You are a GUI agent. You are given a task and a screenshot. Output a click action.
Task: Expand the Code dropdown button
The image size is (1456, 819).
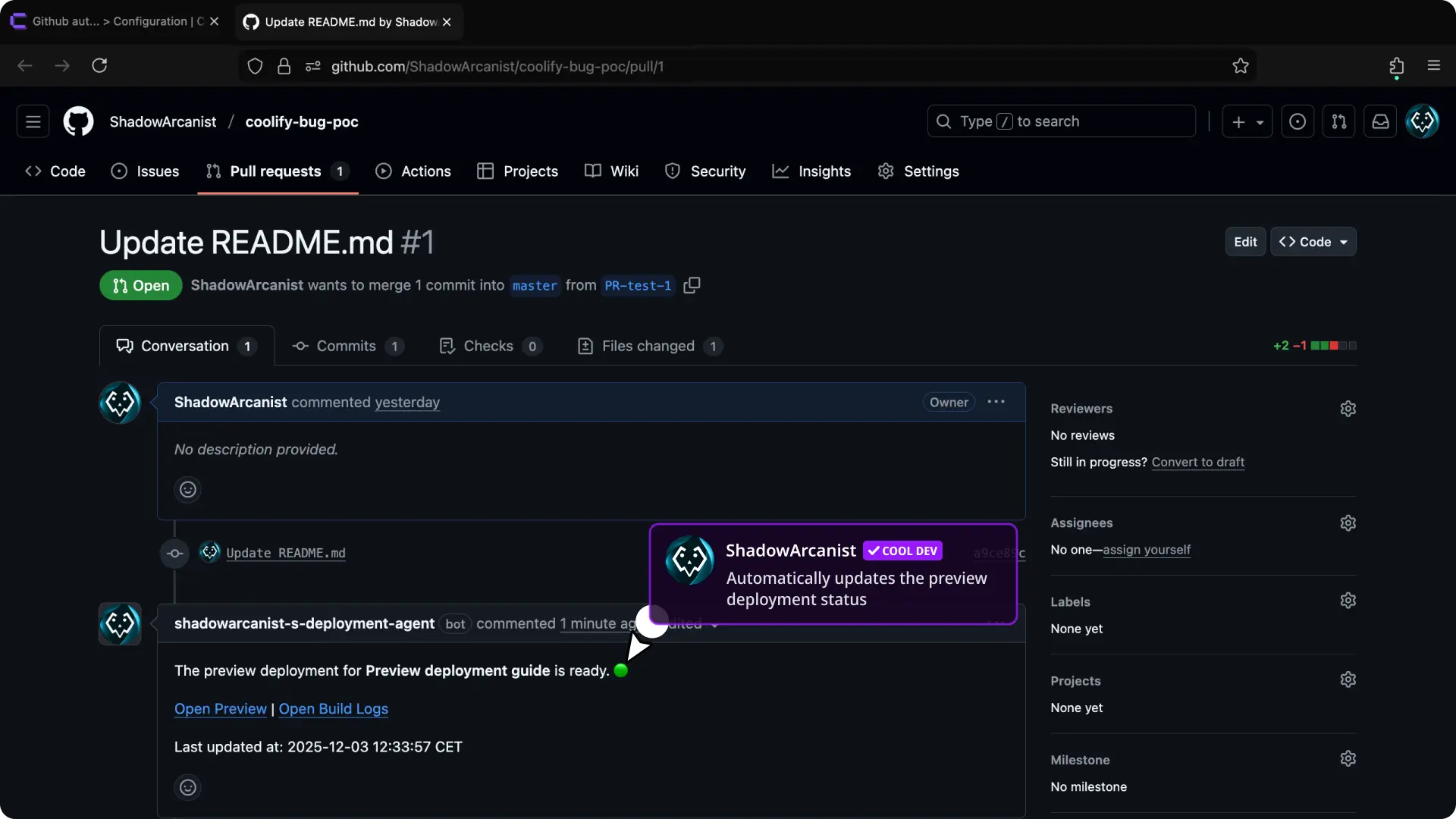[x=1313, y=242]
